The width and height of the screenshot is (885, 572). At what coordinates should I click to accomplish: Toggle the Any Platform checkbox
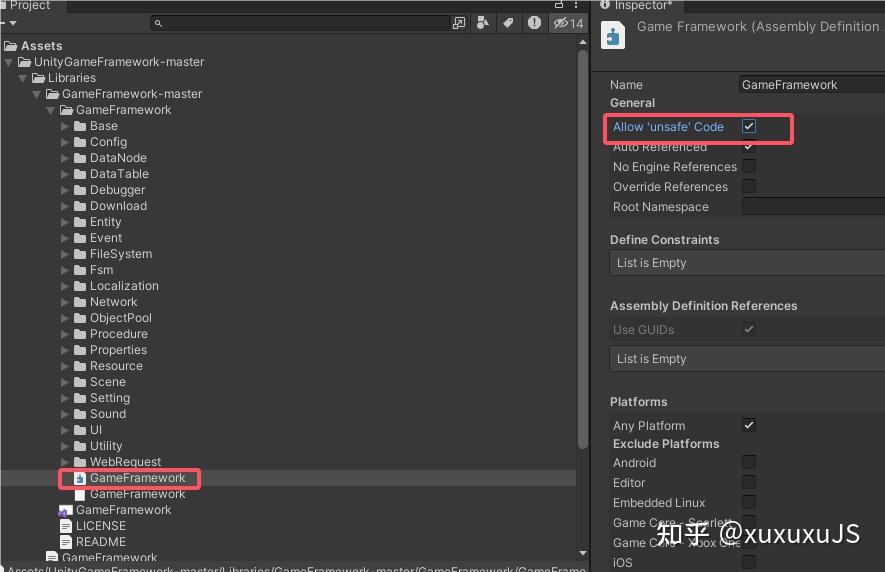click(749, 425)
